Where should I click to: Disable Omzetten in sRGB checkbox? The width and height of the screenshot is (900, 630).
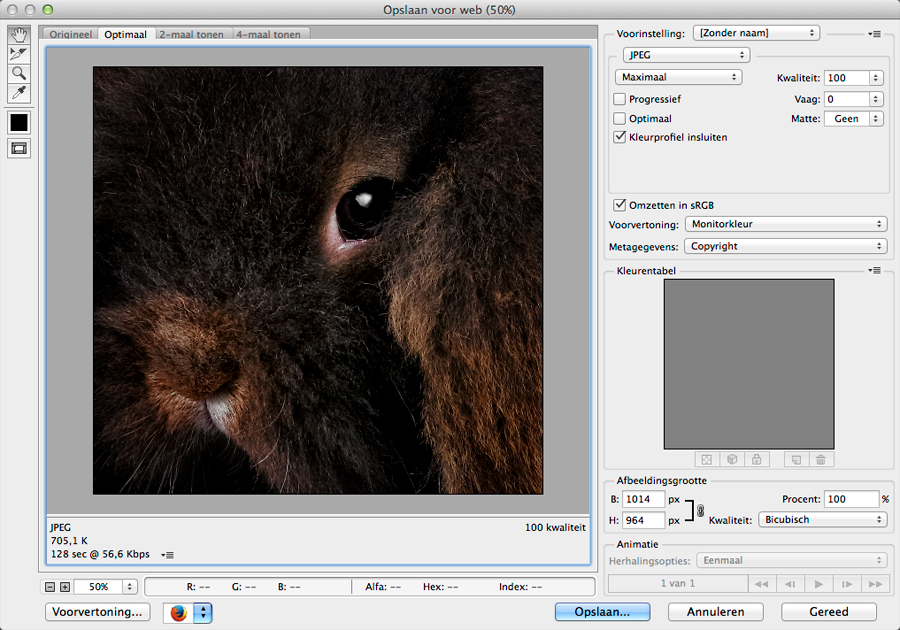pyautogui.click(x=620, y=204)
